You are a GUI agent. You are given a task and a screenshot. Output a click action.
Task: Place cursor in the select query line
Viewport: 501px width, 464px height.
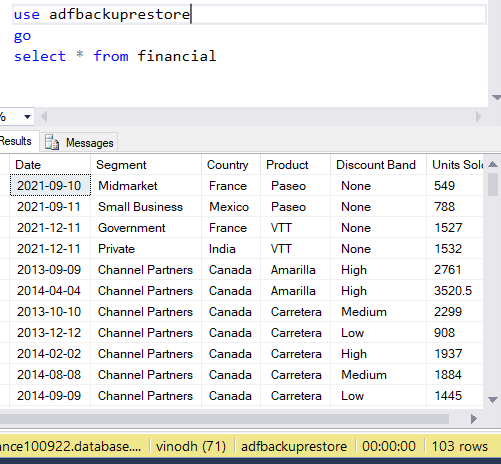(x=115, y=56)
